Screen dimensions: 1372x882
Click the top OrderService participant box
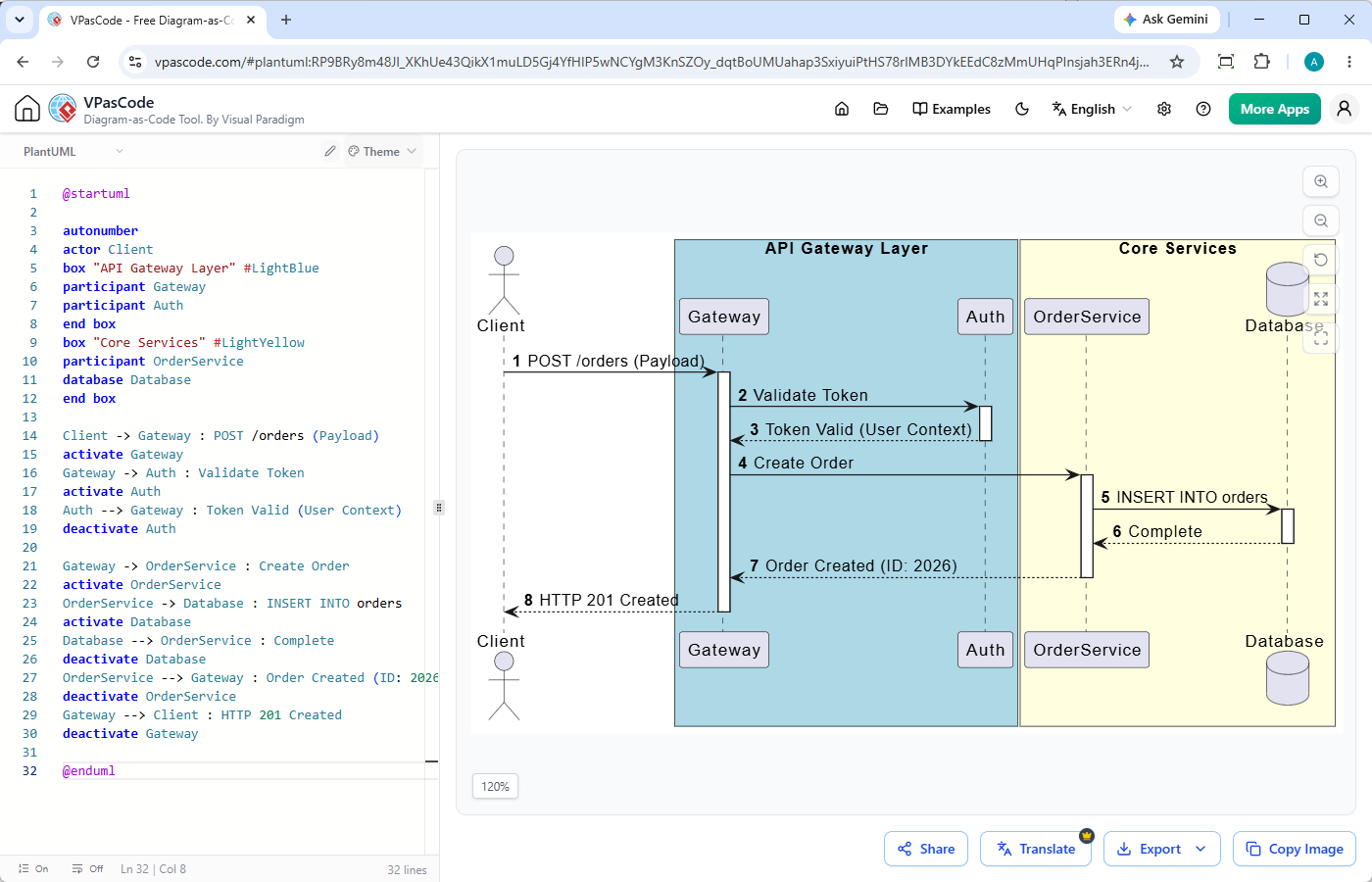point(1087,317)
